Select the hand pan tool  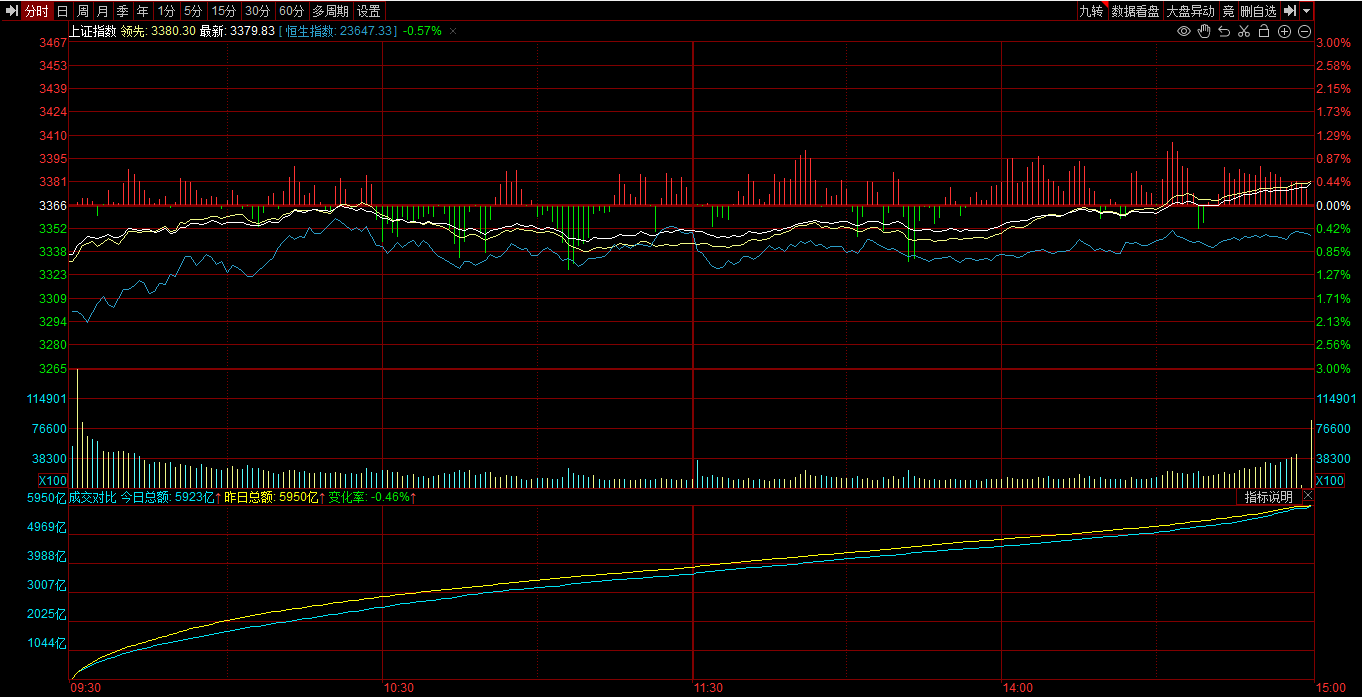[1204, 32]
